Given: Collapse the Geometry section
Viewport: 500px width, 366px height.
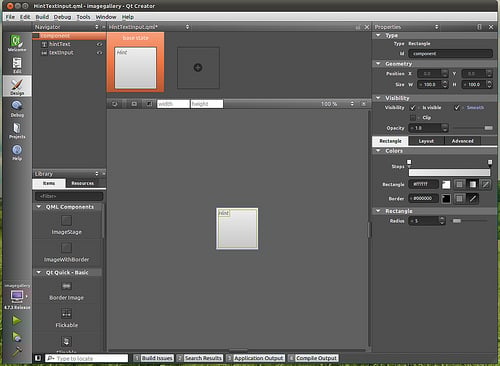Looking at the screenshot, I should click(x=378, y=63).
